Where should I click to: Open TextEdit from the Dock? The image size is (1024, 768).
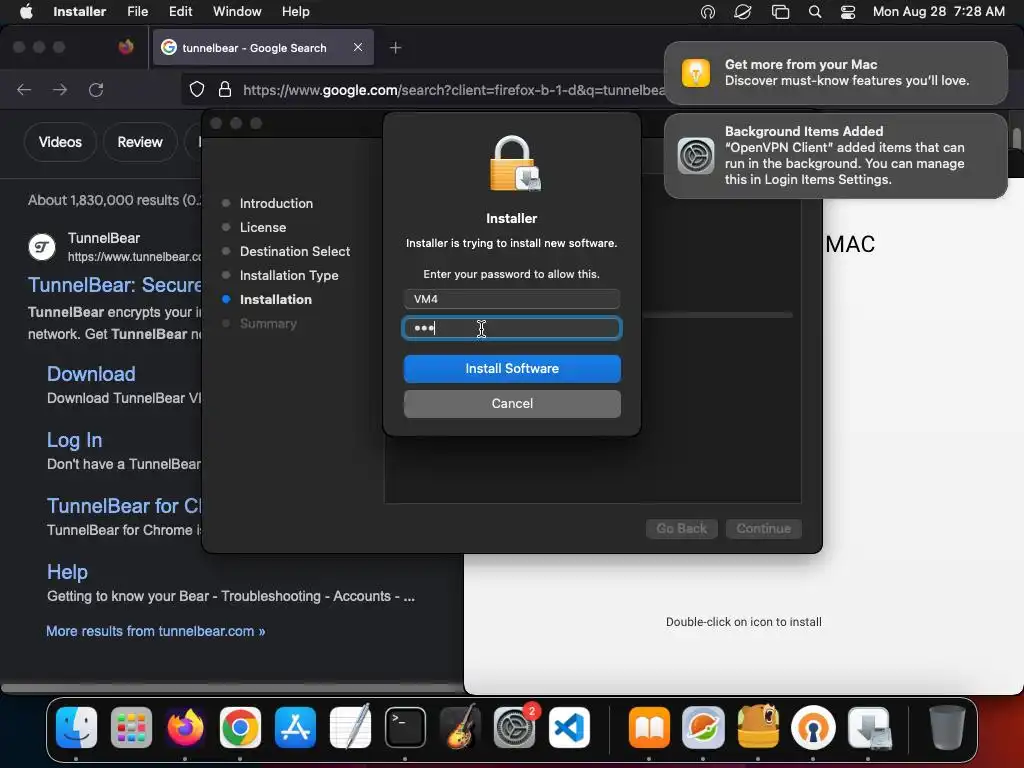[x=350, y=727]
